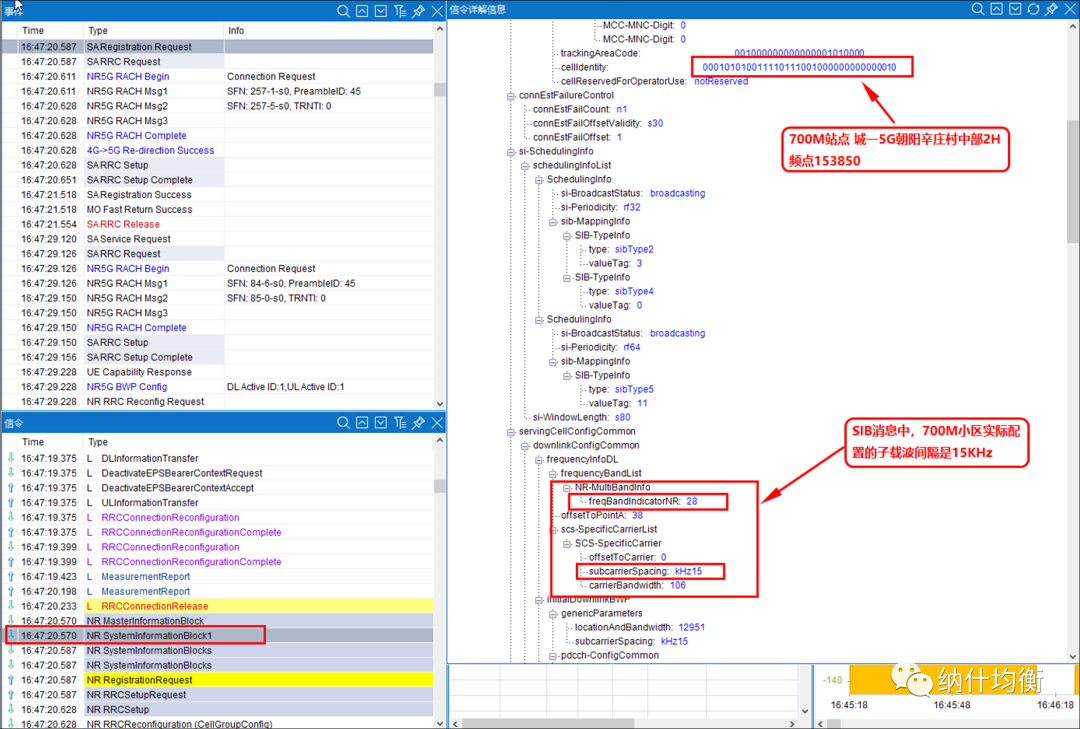Image resolution: width=1080 pixels, height=729 pixels.
Task: Select the NR5G BWP Config event row
Action: [x=217, y=387]
